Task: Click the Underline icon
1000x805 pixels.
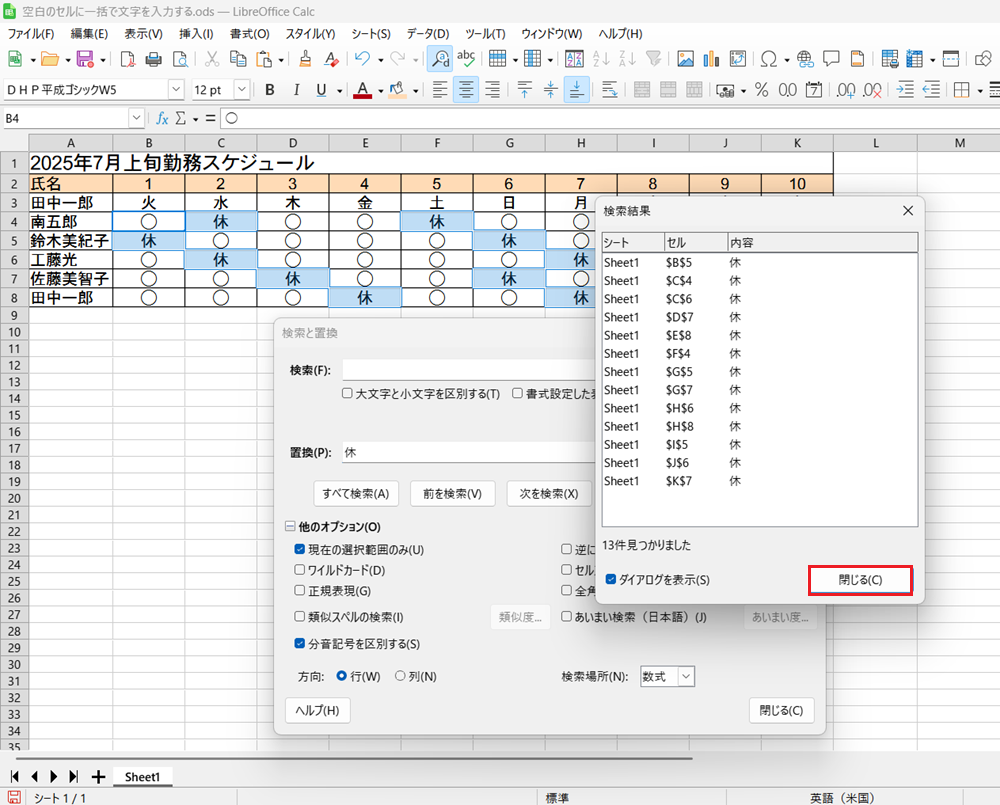Action: point(321,90)
